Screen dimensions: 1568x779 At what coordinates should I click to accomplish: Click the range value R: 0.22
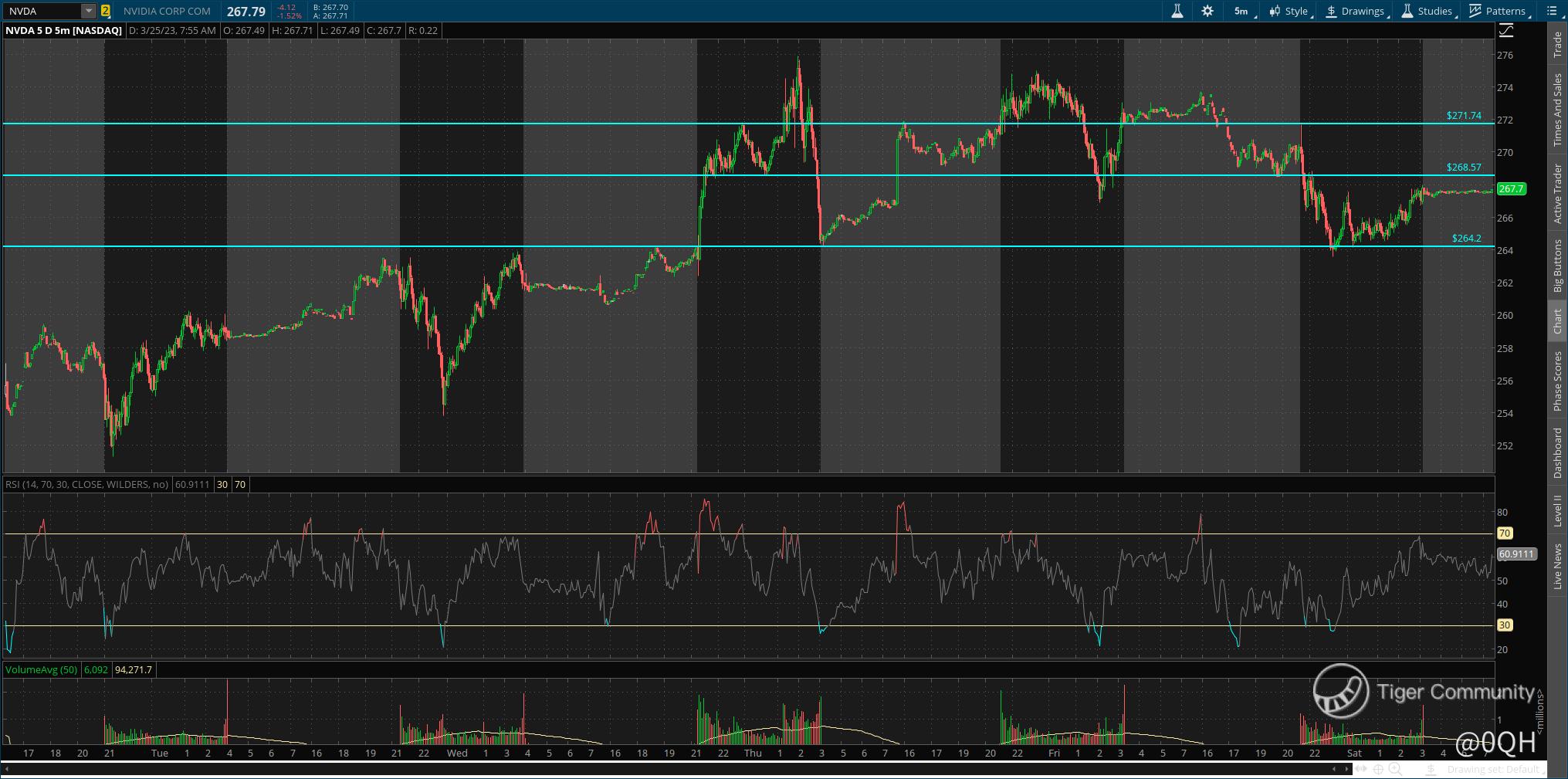pos(423,30)
